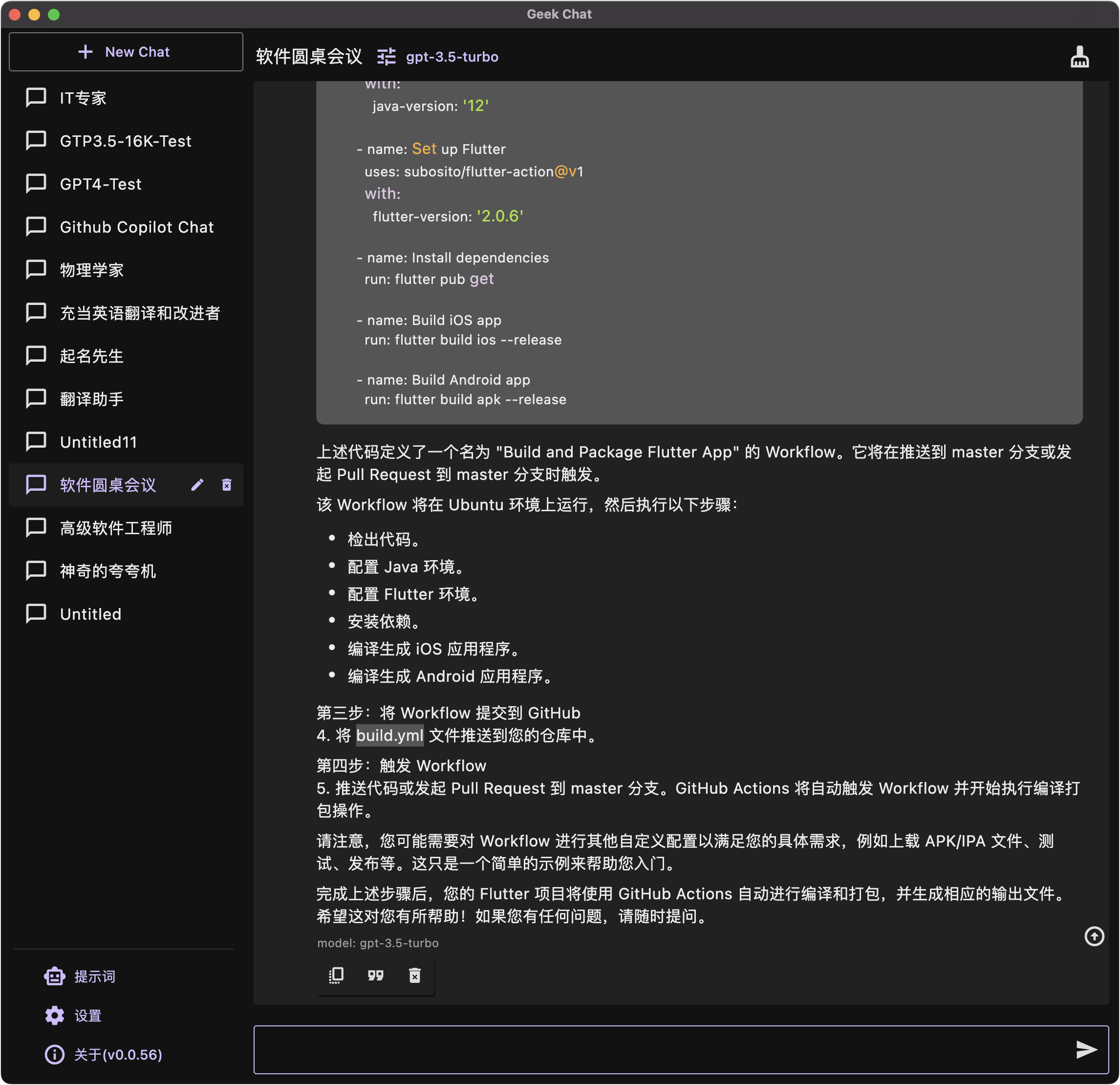This screenshot has height=1085, width=1120.
Task: Switch to GPT4-Test conversation
Action: 101,184
